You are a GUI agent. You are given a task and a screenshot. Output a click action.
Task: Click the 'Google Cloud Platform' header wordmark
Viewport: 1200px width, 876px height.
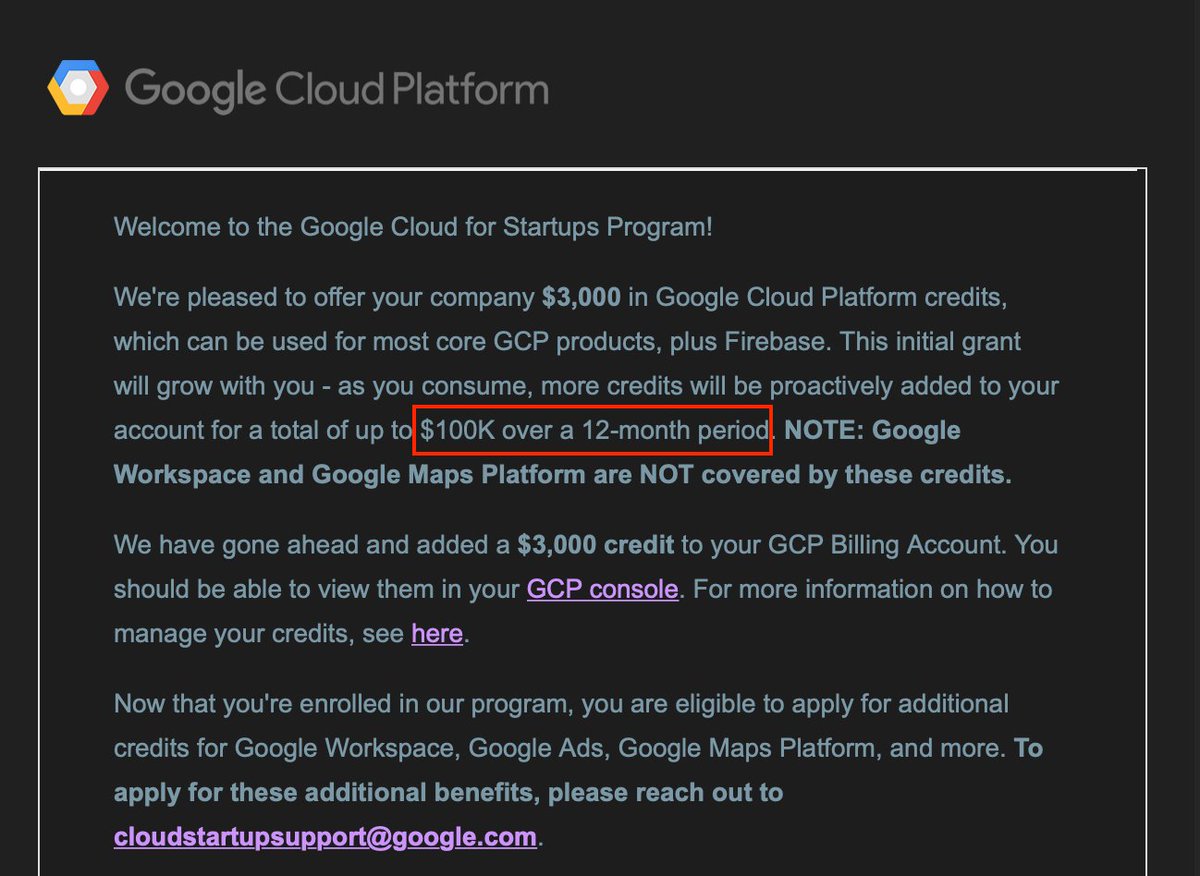[337, 89]
